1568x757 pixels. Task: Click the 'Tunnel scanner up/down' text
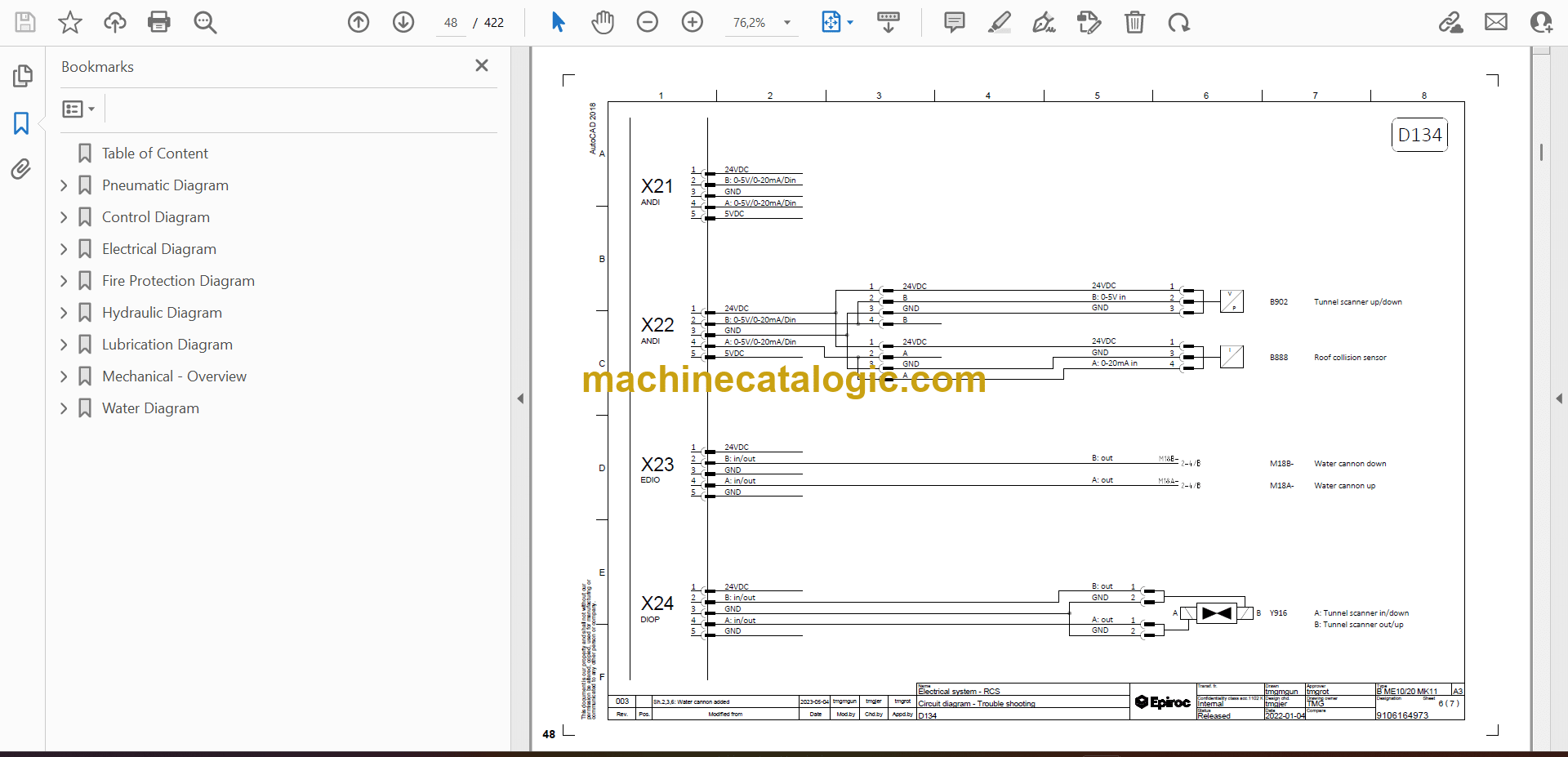coord(1357,302)
